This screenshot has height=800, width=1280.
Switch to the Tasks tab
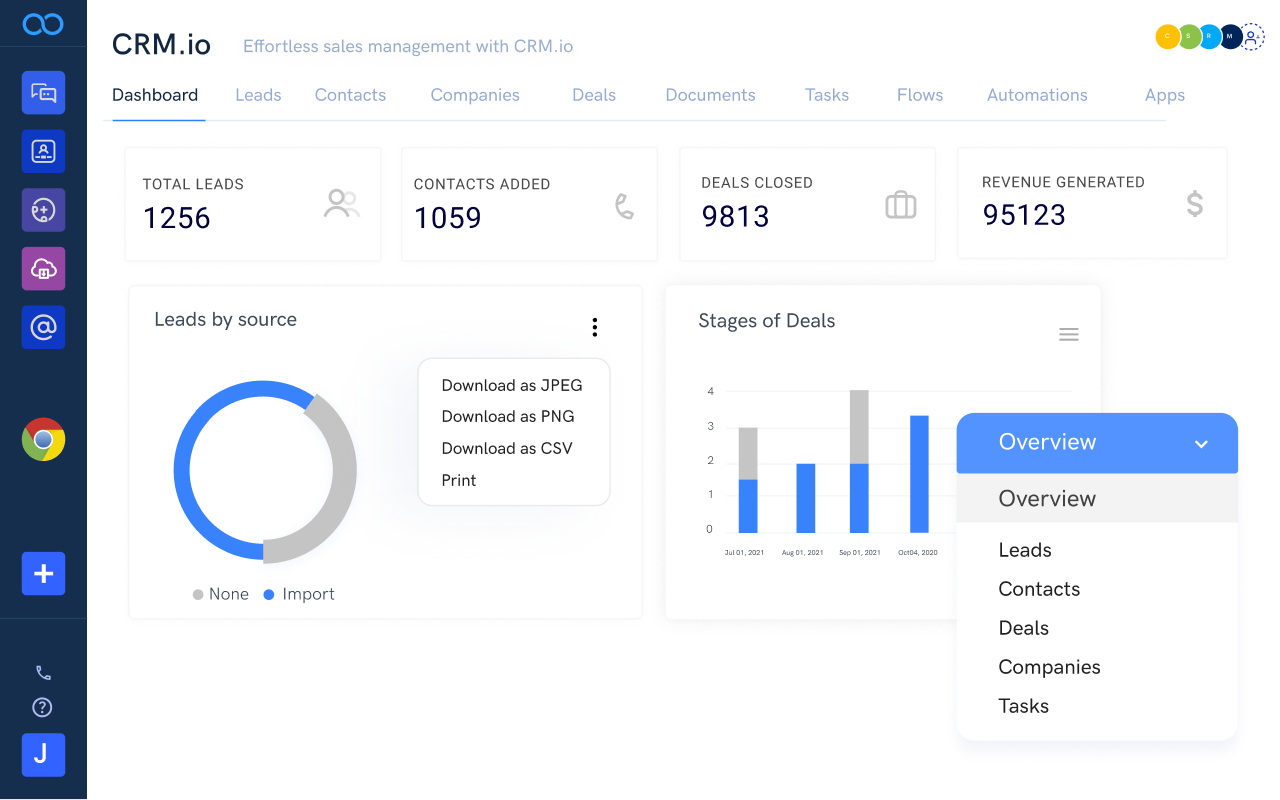[x=827, y=95]
